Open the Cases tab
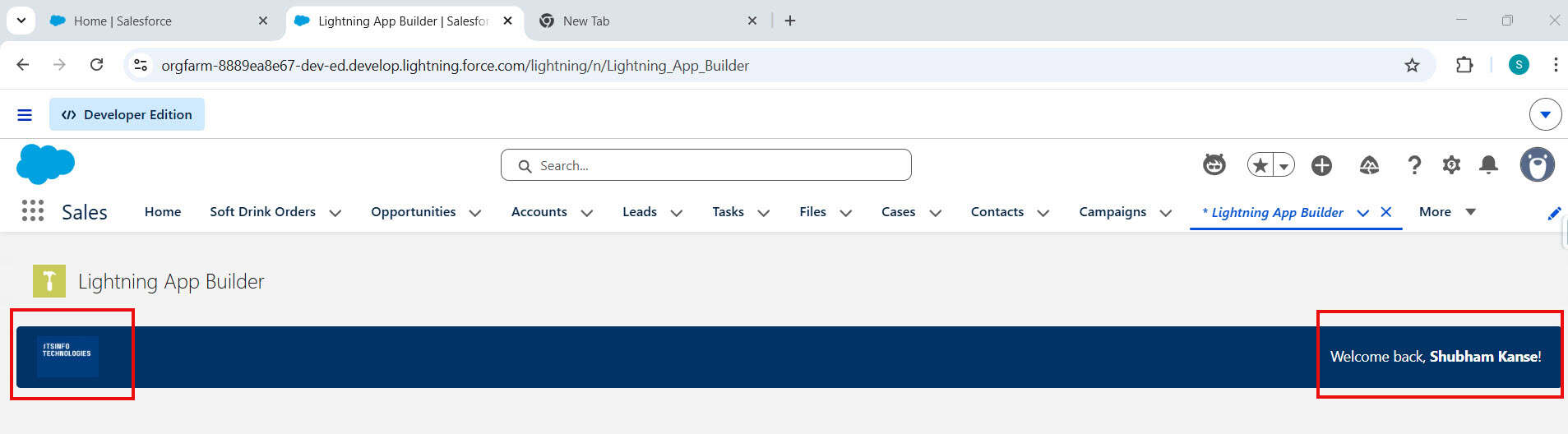 click(x=898, y=211)
